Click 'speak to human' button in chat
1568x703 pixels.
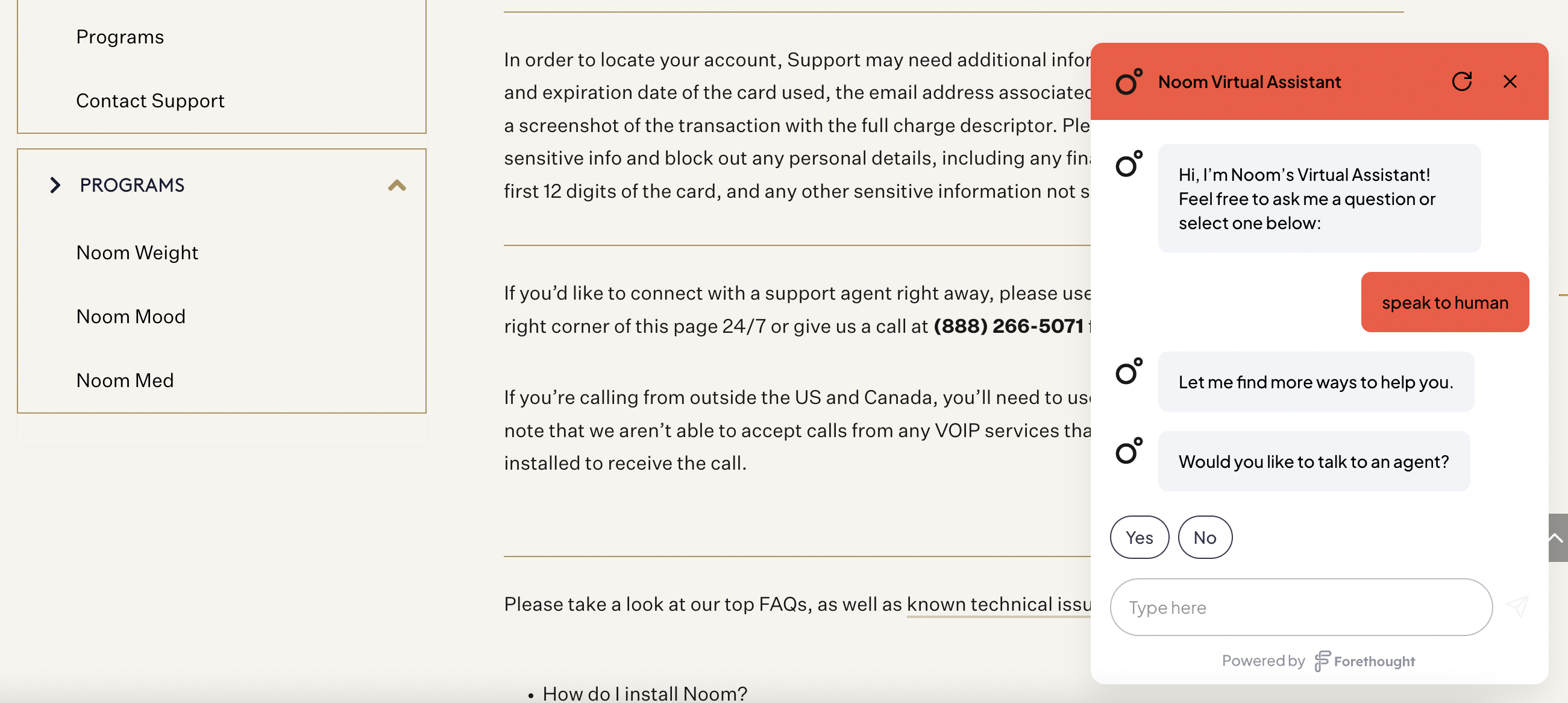click(x=1444, y=301)
